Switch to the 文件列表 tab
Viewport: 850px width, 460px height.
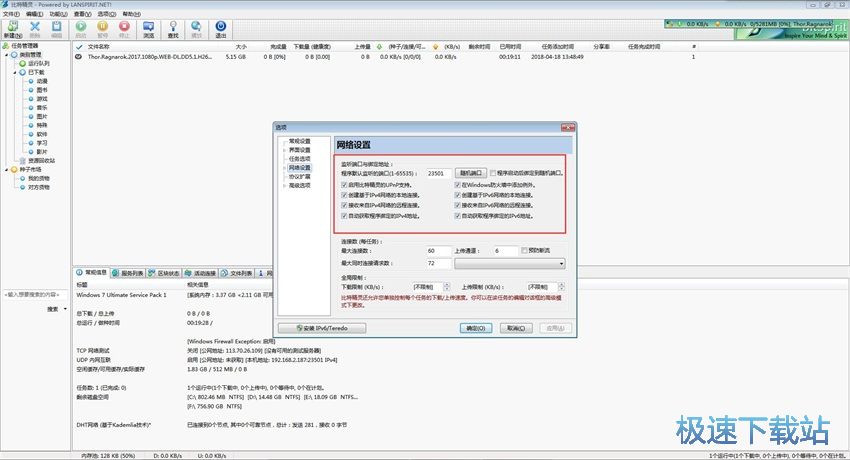(x=236, y=273)
